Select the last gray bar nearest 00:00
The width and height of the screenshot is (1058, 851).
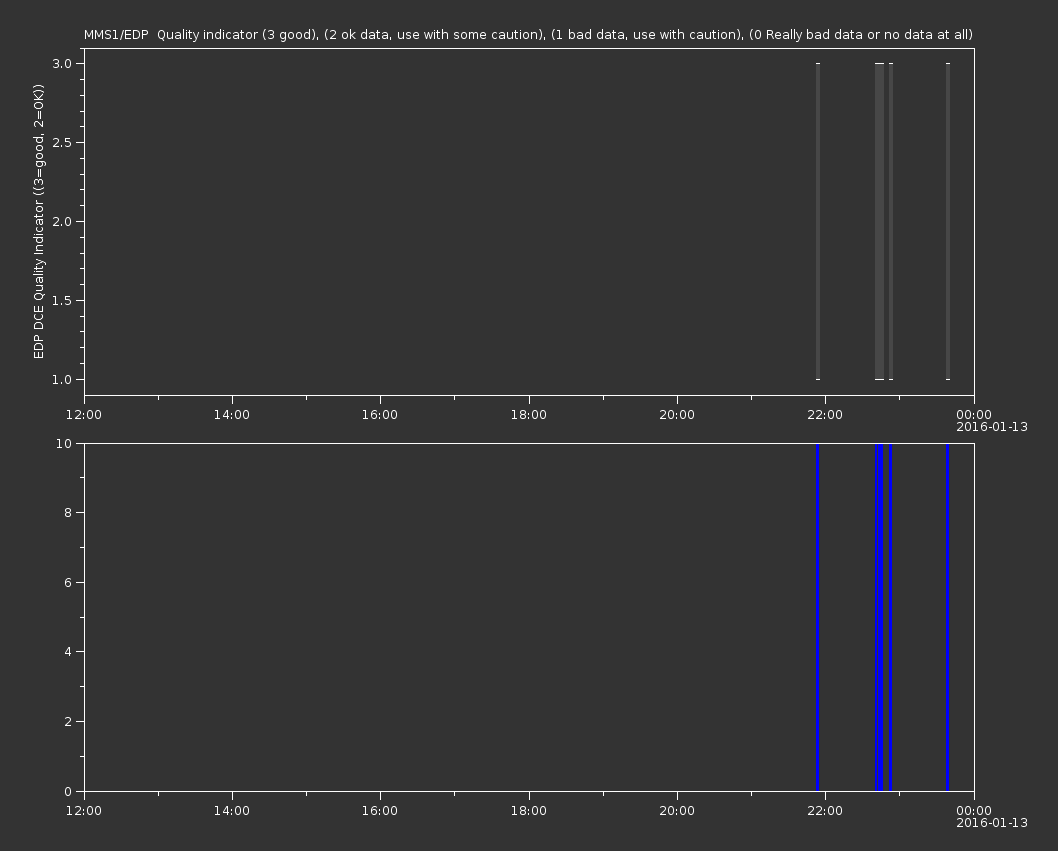click(948, 221)
